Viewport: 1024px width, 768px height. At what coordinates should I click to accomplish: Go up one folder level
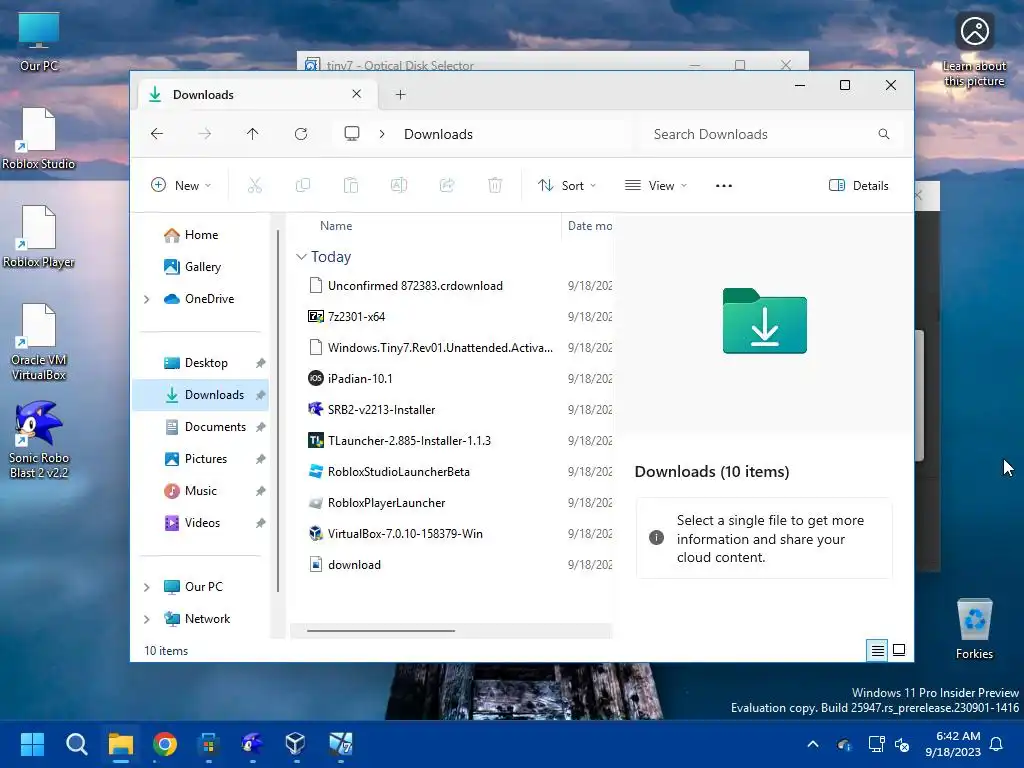[x=253, y=134]
